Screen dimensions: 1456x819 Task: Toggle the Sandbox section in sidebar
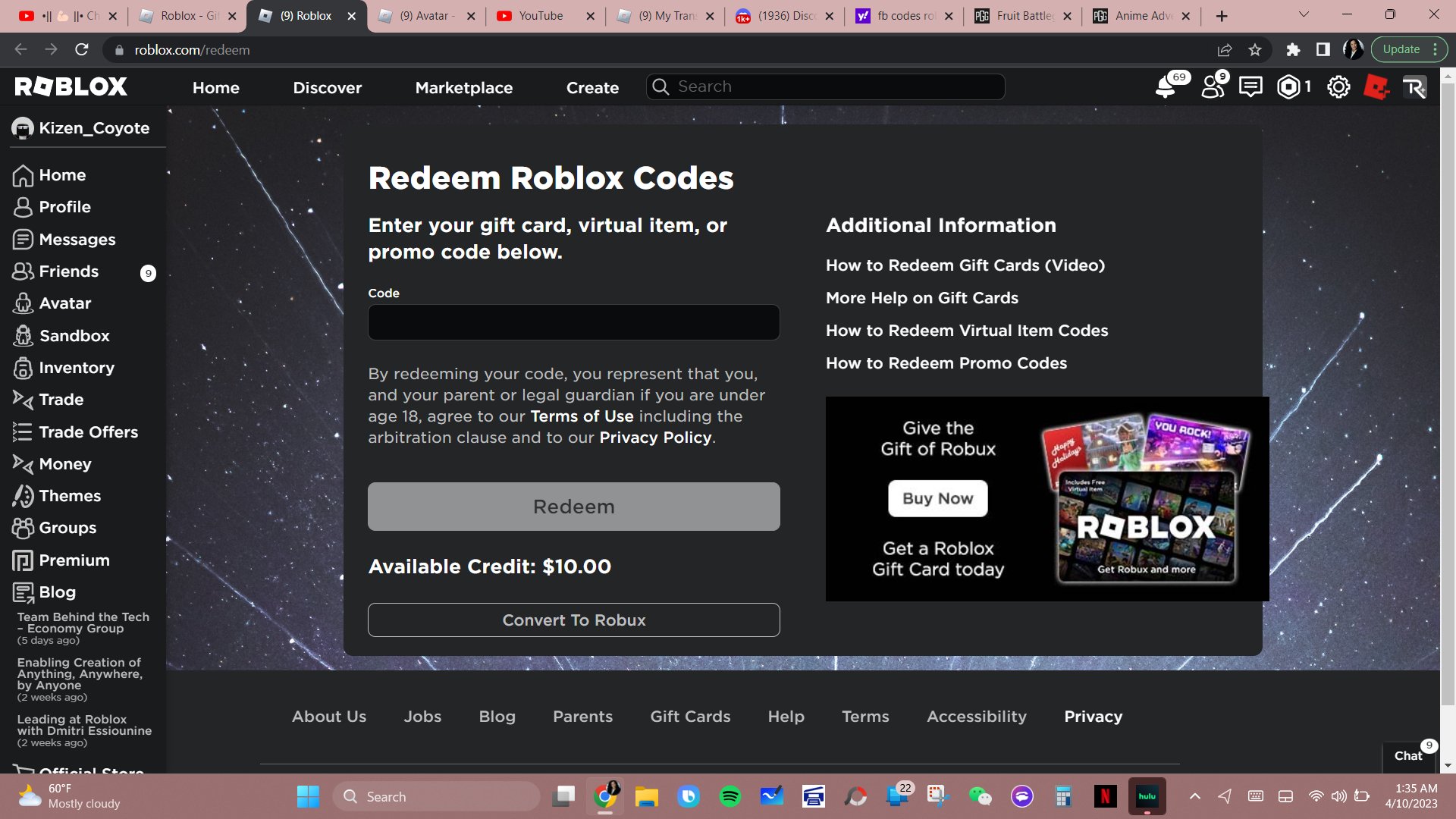(x=74, y=335)
